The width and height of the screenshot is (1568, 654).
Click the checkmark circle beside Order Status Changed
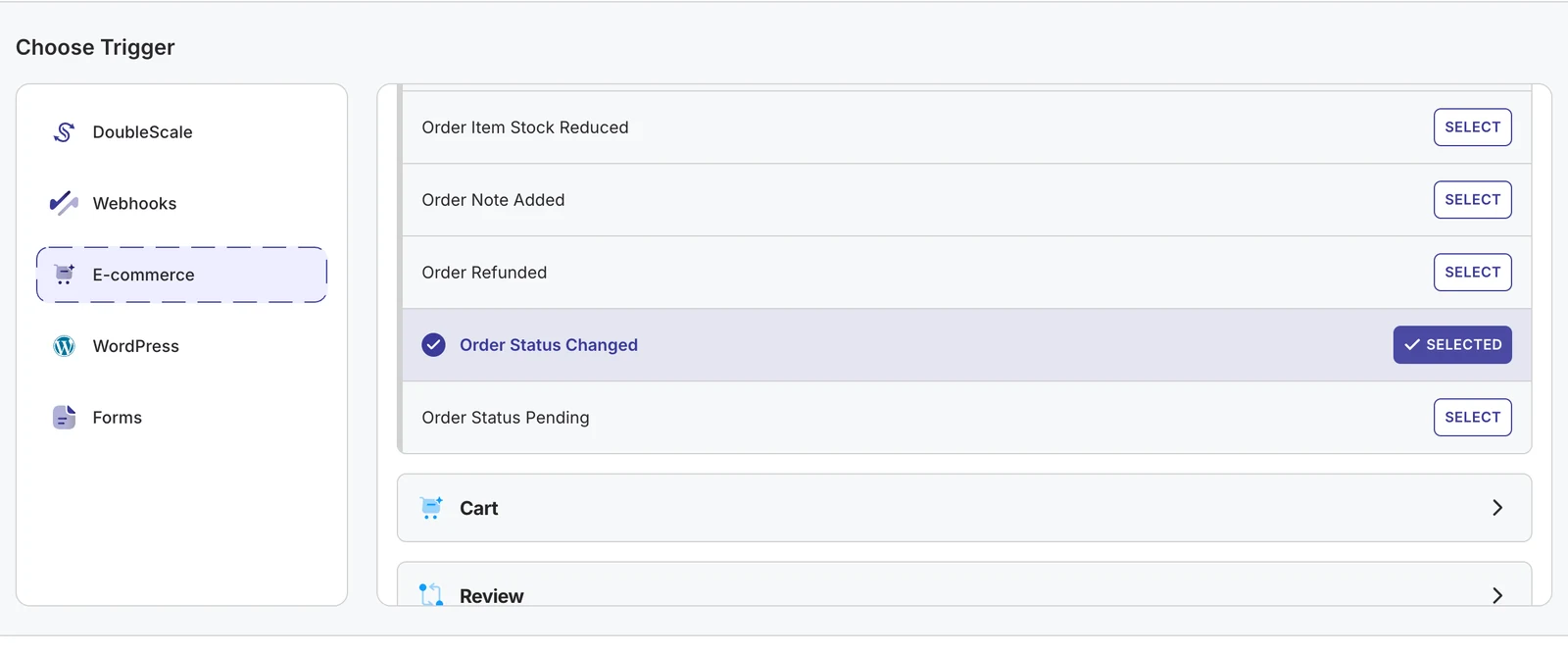(x=433, y=345)
